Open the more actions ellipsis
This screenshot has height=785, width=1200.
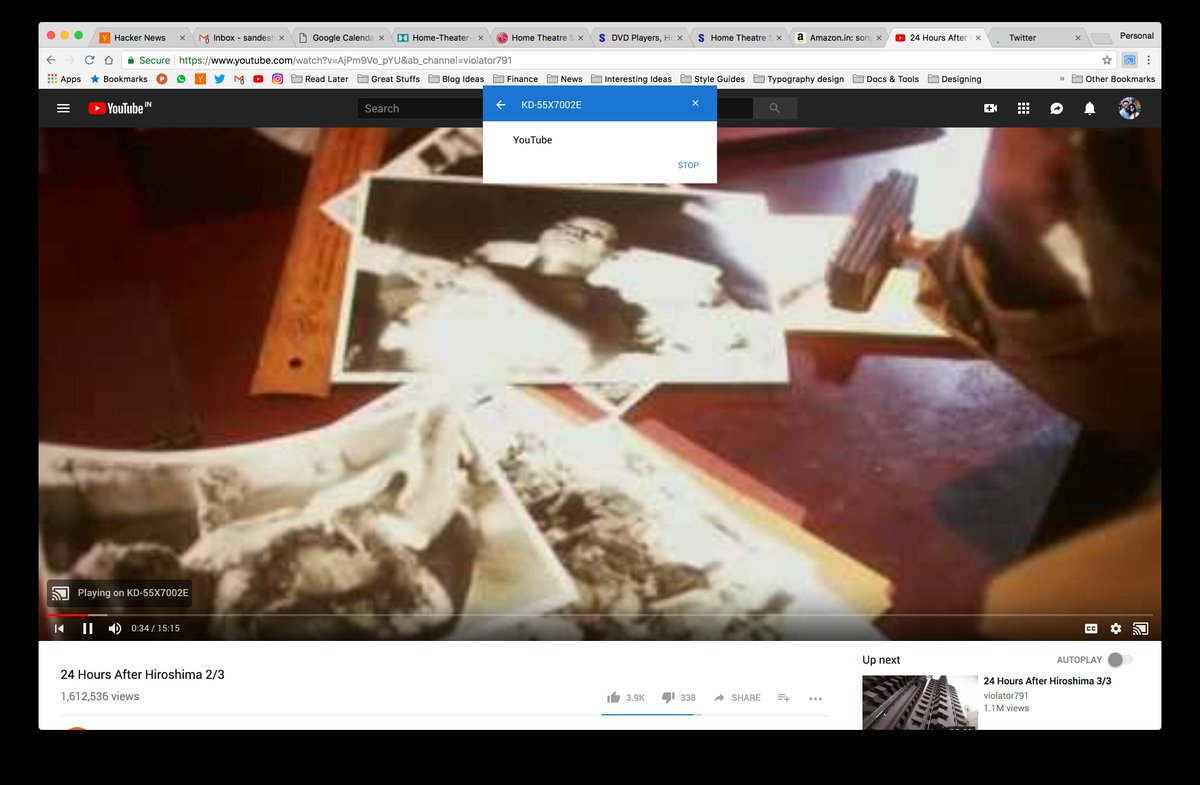coord(815,698)
